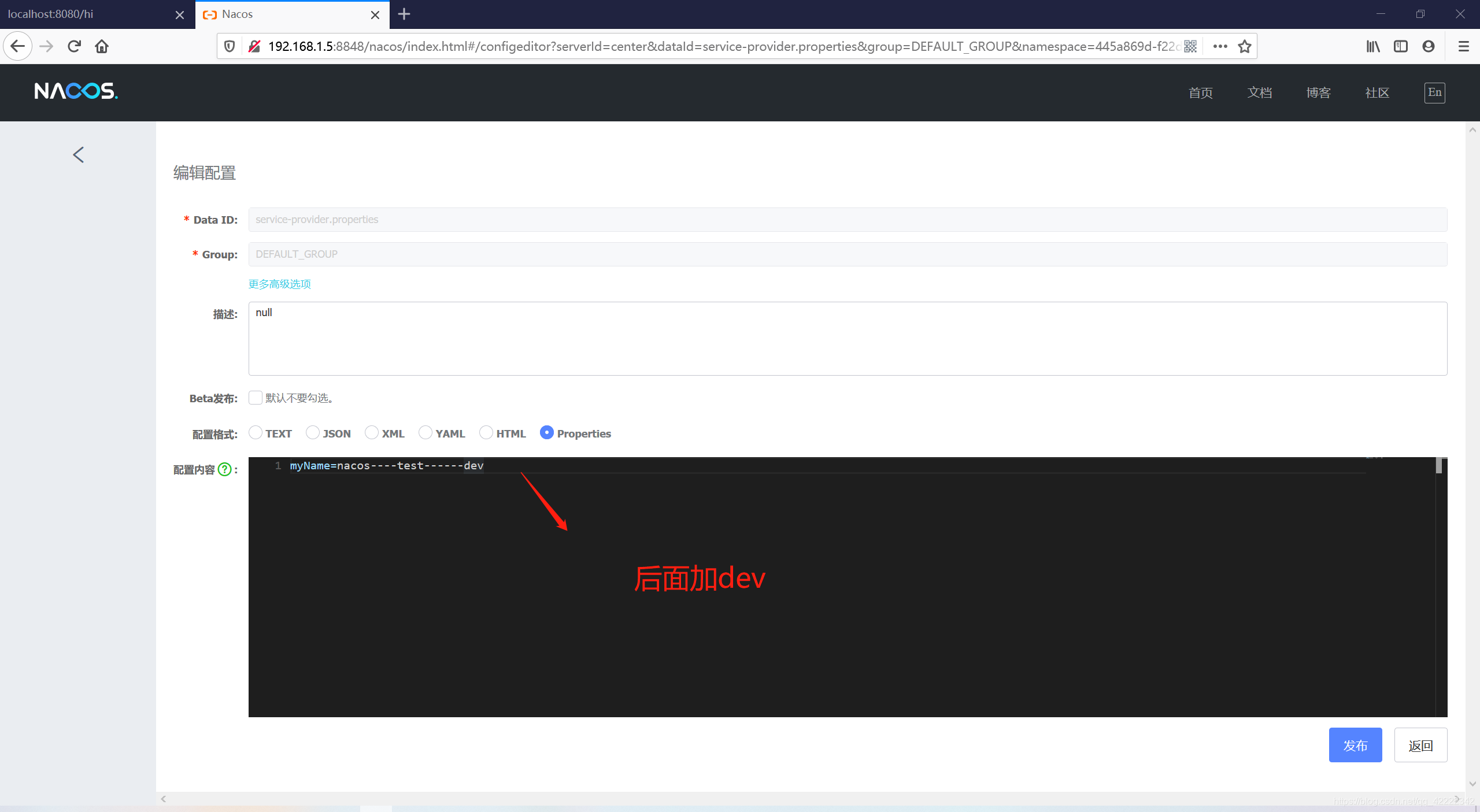
Task: Click the tracking protection shield icon
Action: pos(230,46)
